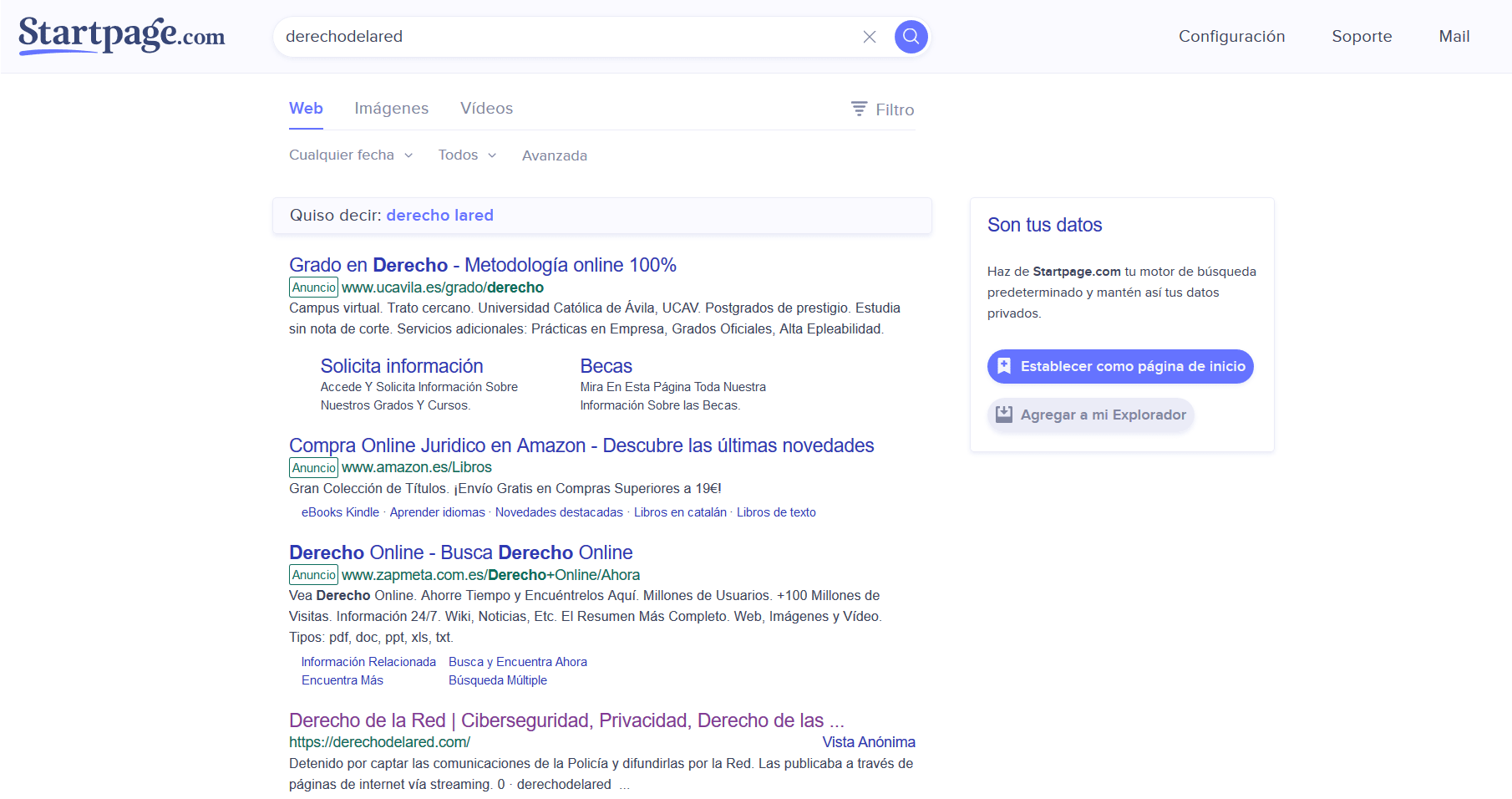Select the Web results tab
Screen dimensions: 1512x799
coord(306,109)
